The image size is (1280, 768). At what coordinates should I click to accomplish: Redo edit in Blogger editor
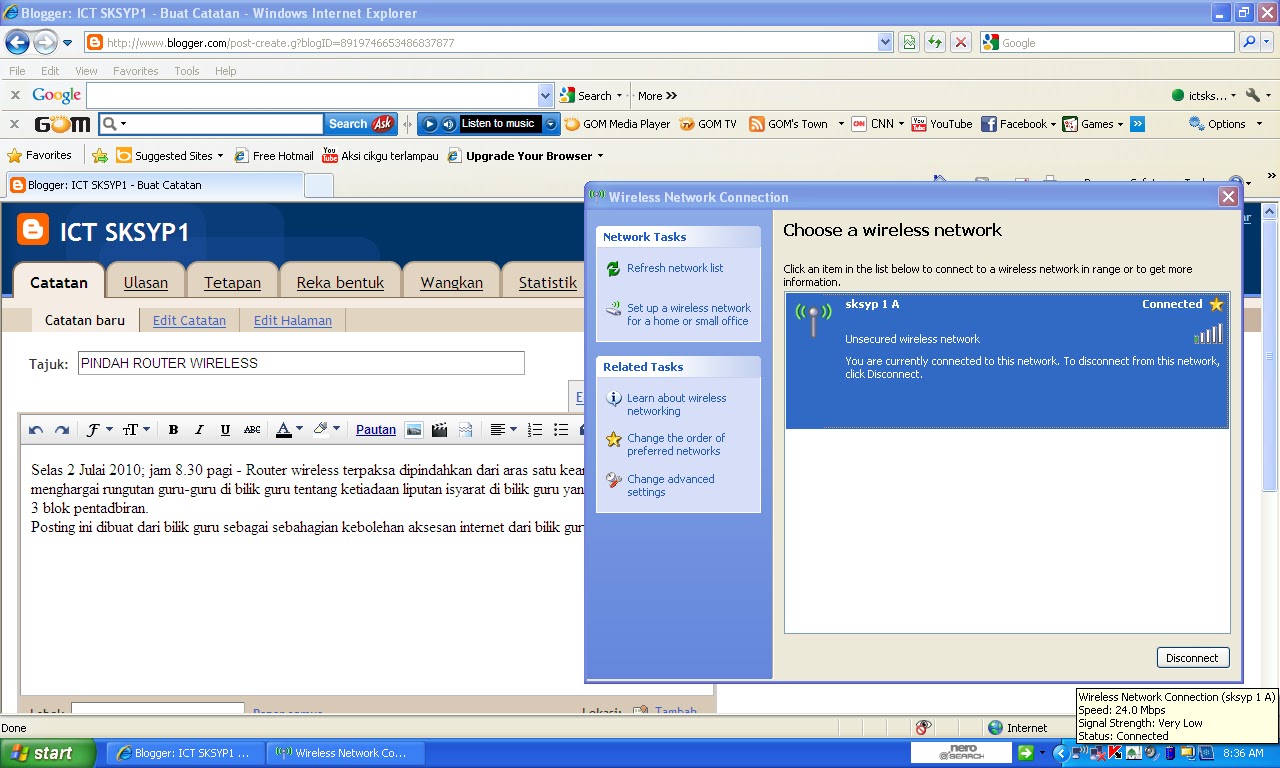click(x=61, y=429)
